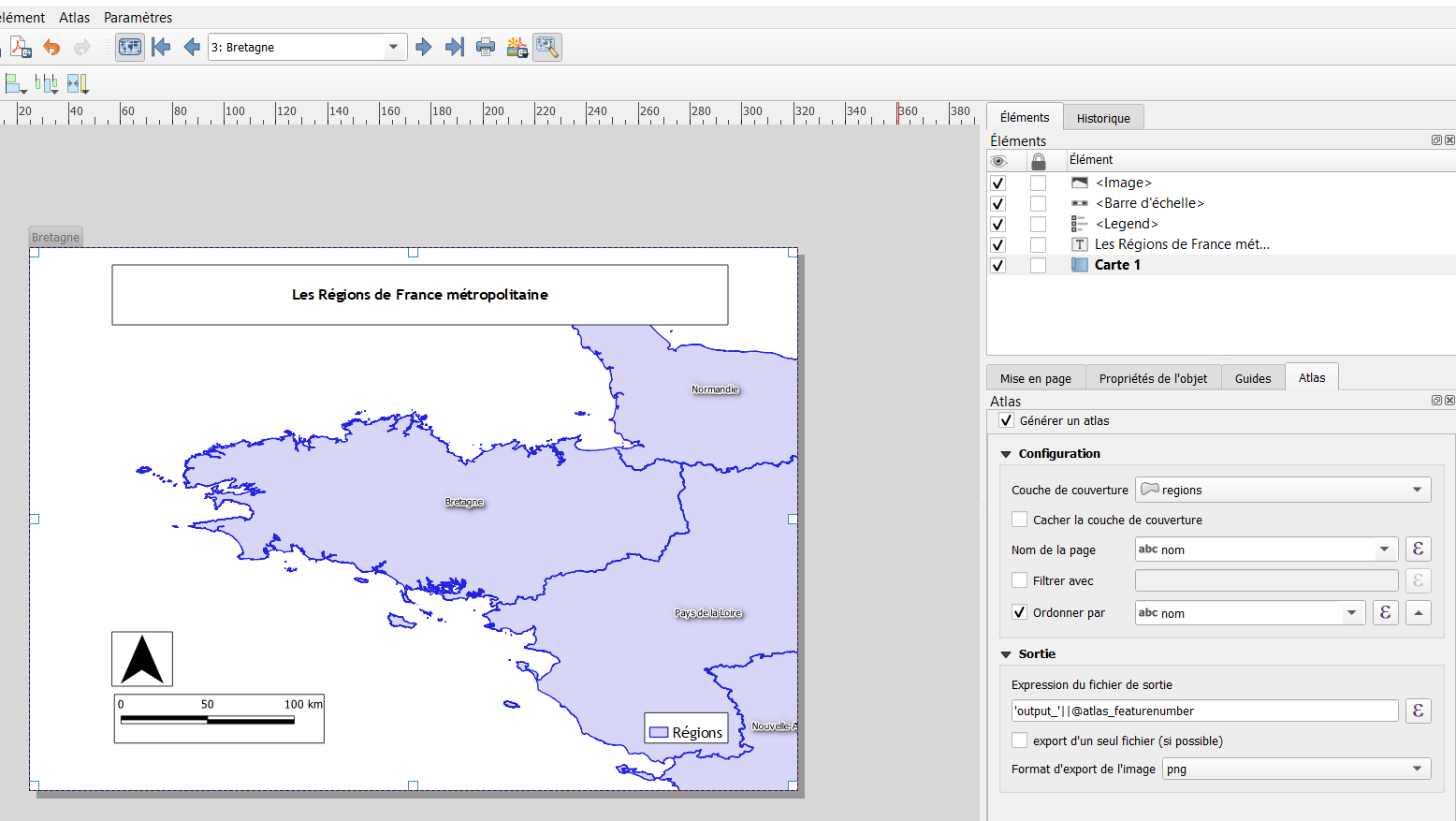The height and width of the screenshot is (821, 1456).
Task: Hide the Legend item visibility checkbox
Action: coord(997,224)
